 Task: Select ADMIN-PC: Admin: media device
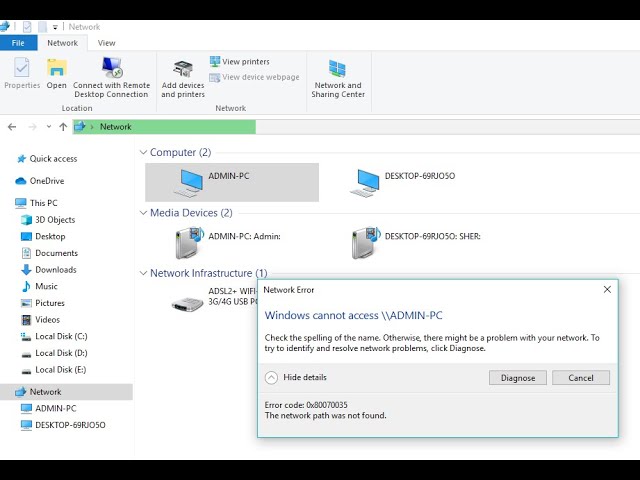point(229,243)
